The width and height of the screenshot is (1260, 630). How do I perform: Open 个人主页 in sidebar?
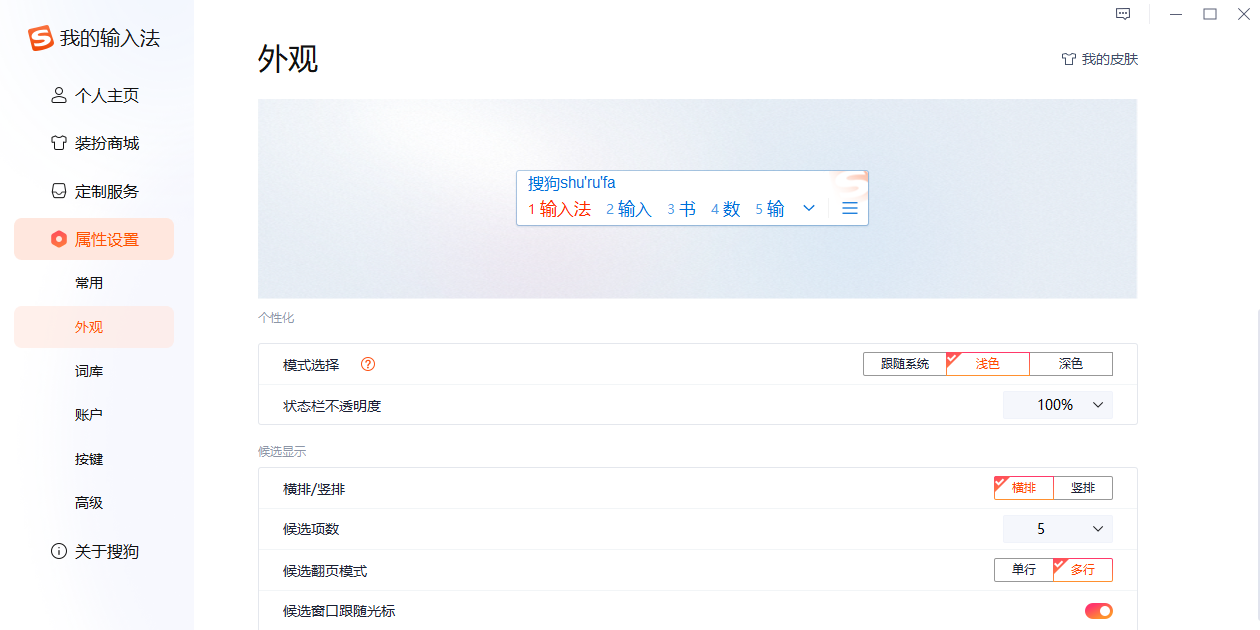pos(94,96)
